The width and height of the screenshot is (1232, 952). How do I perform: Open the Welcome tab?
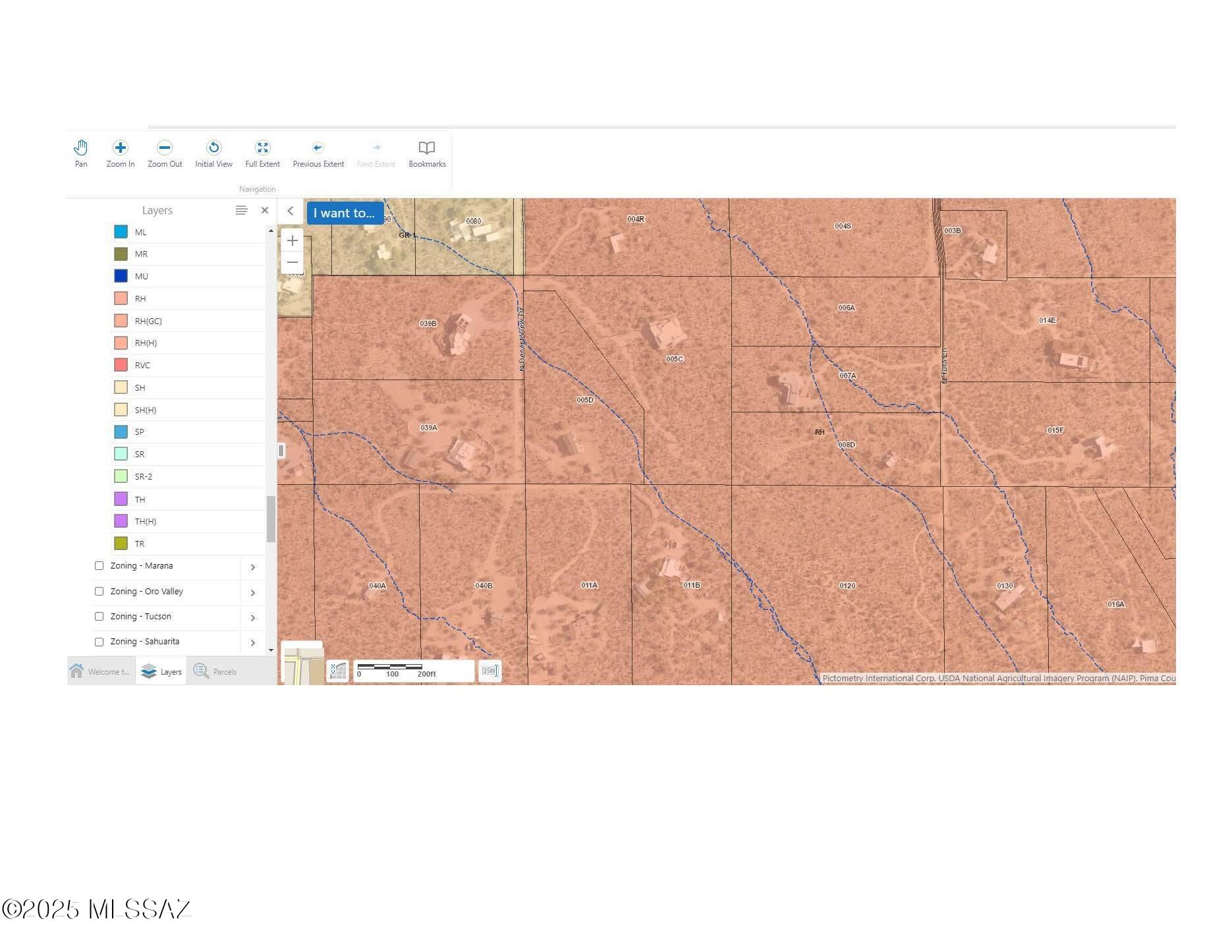(x=101, y=671)
